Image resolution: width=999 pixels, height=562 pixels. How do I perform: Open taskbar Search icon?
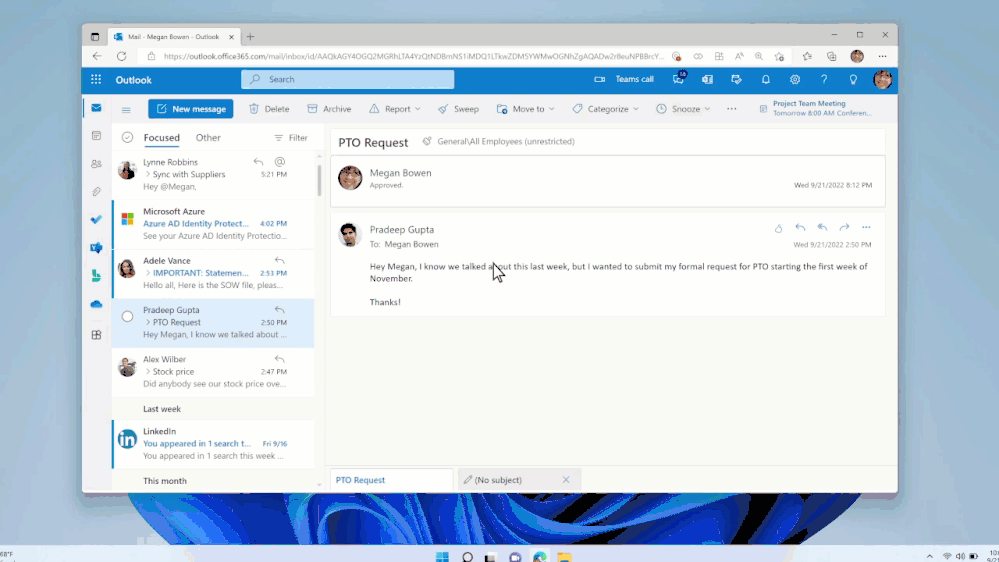tap(467, 557)
